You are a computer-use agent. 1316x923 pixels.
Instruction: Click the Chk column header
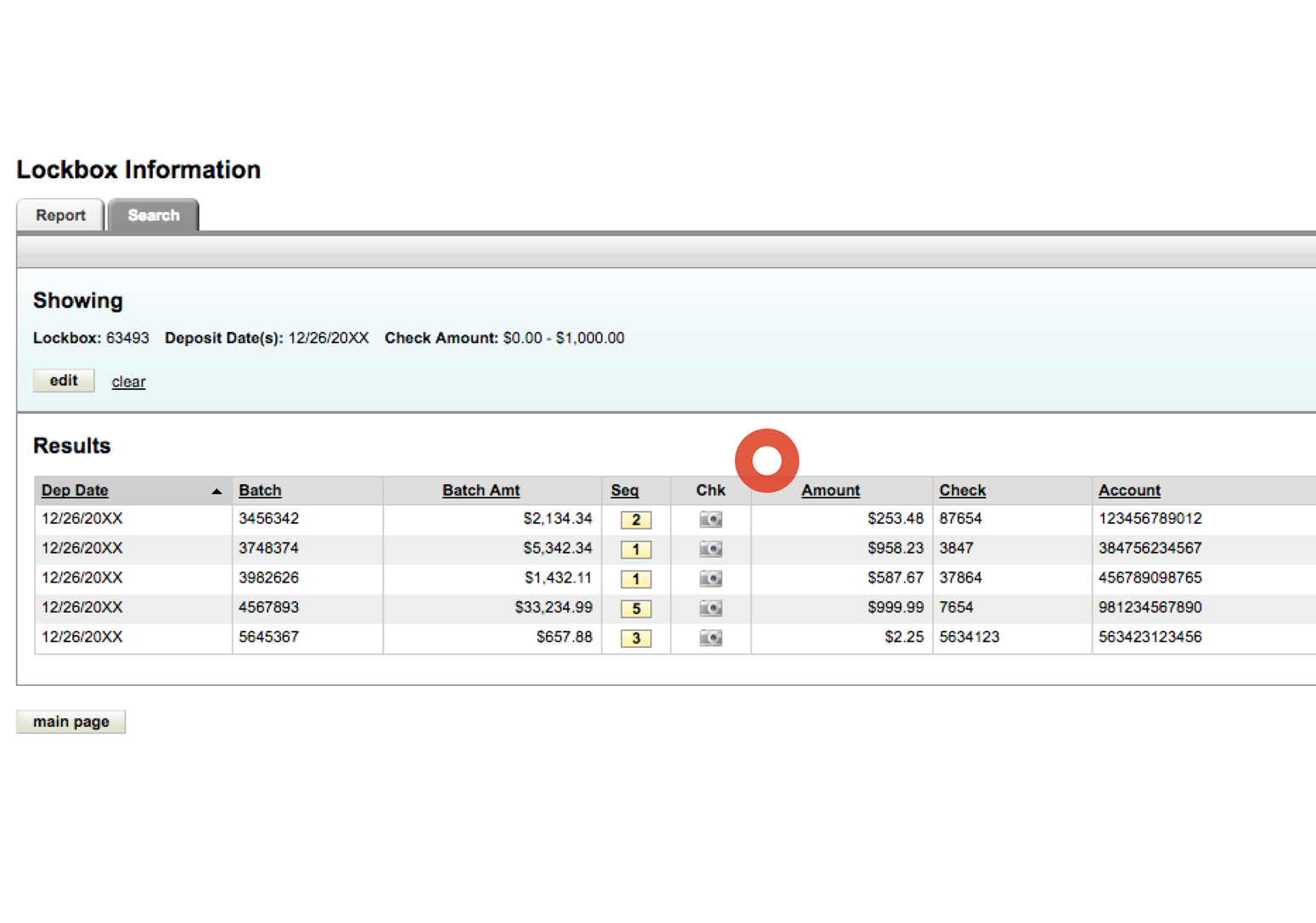pos(711,490)
